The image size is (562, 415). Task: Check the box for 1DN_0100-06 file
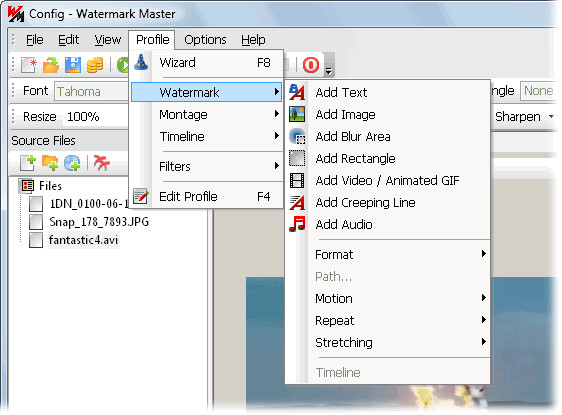[36, 204]
